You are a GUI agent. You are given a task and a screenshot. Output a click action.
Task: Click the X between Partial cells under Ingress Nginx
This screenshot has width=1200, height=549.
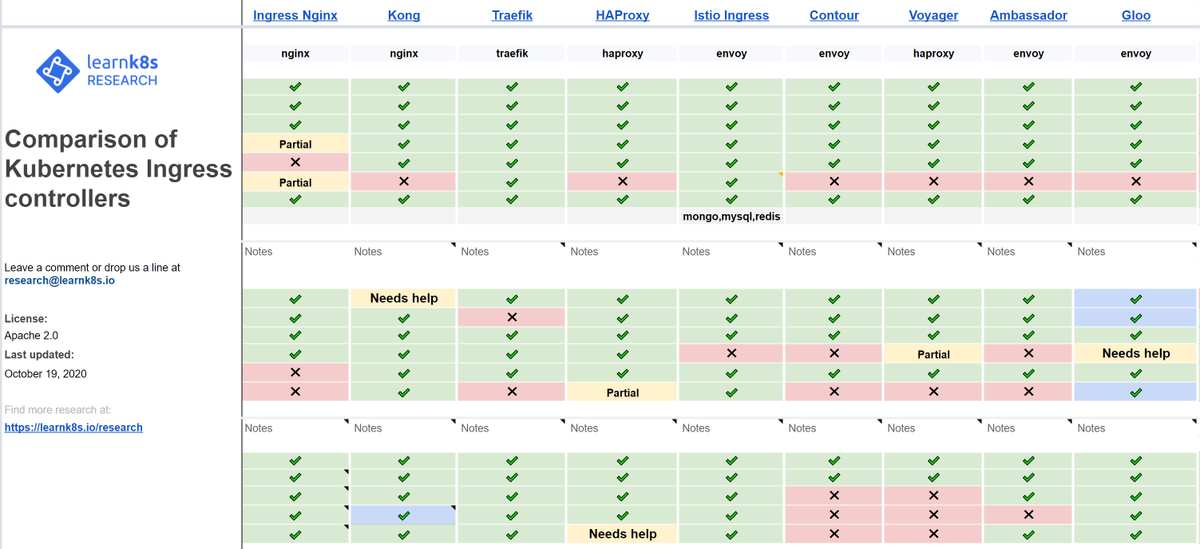click(x=295, y=162)
